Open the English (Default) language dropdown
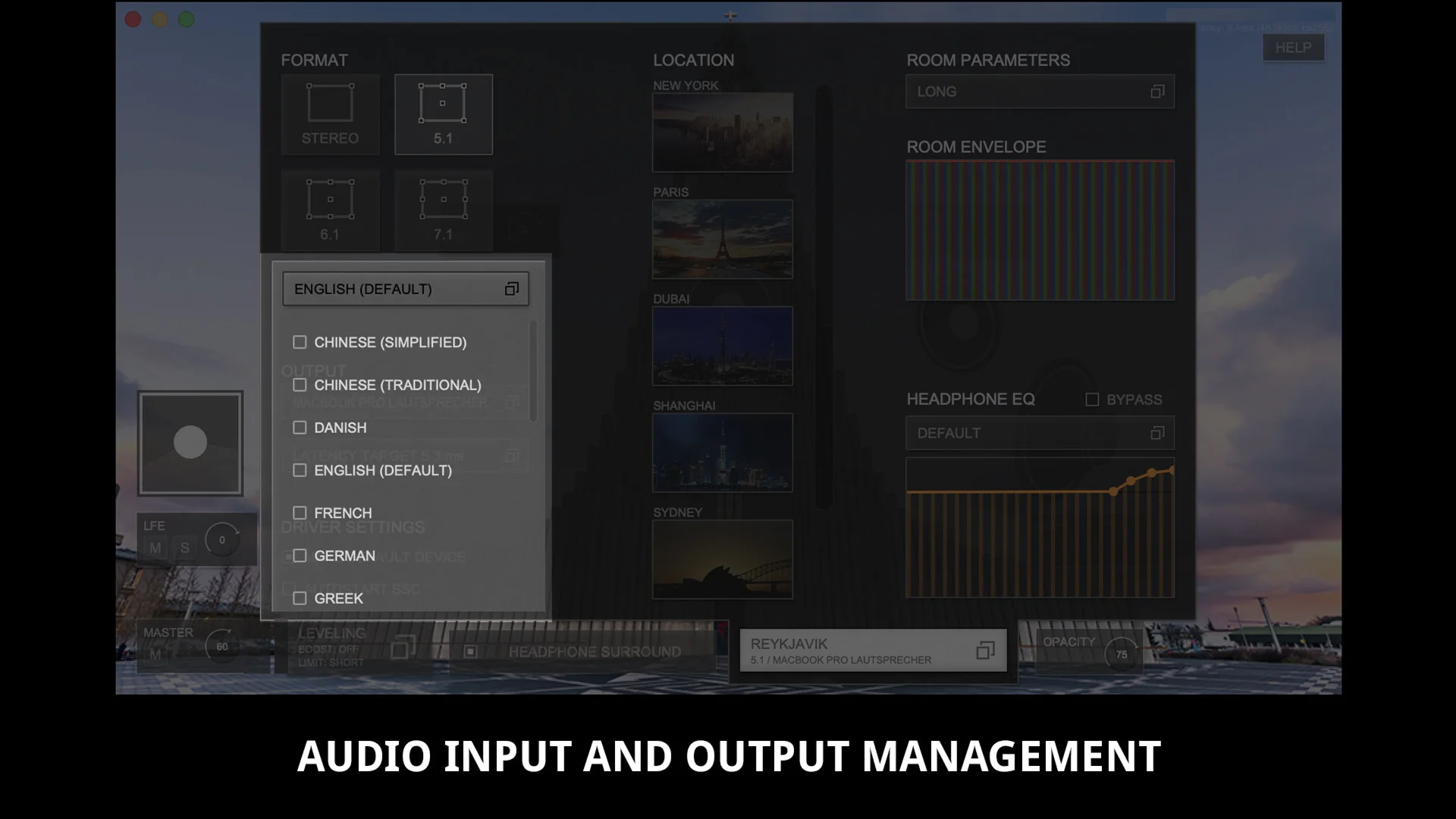The height and width of the screenshot is (819, 1456). pyautogui.click(x=406, y=289)
